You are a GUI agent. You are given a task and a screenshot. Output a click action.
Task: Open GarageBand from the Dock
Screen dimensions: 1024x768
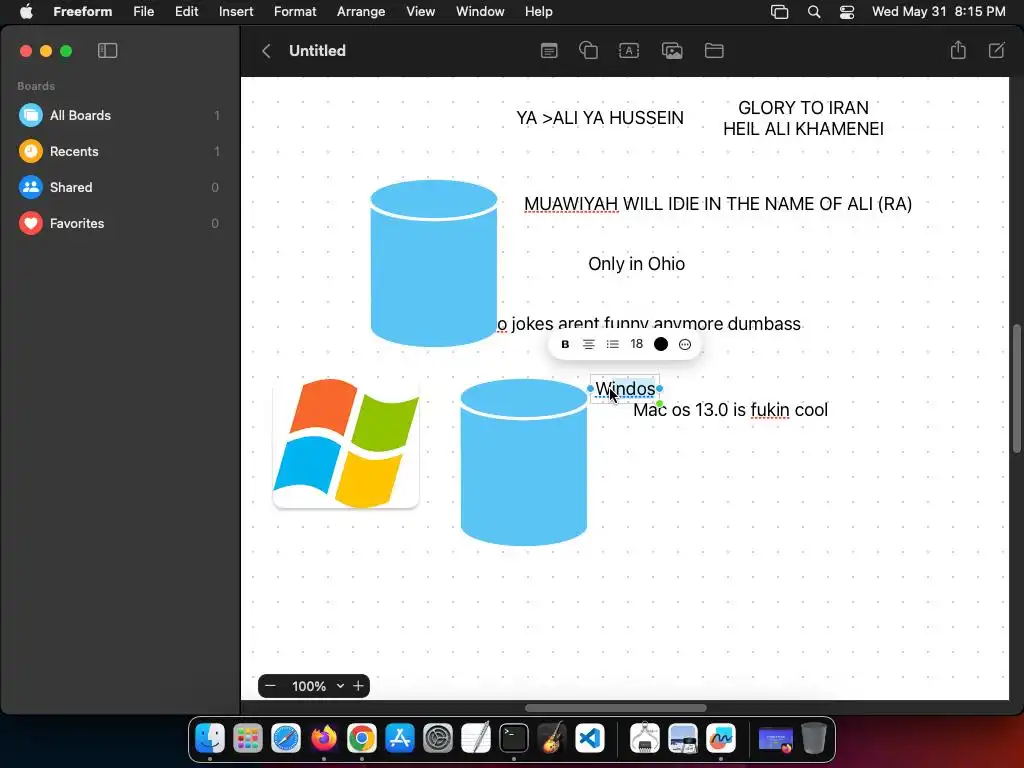coord(552,739)
